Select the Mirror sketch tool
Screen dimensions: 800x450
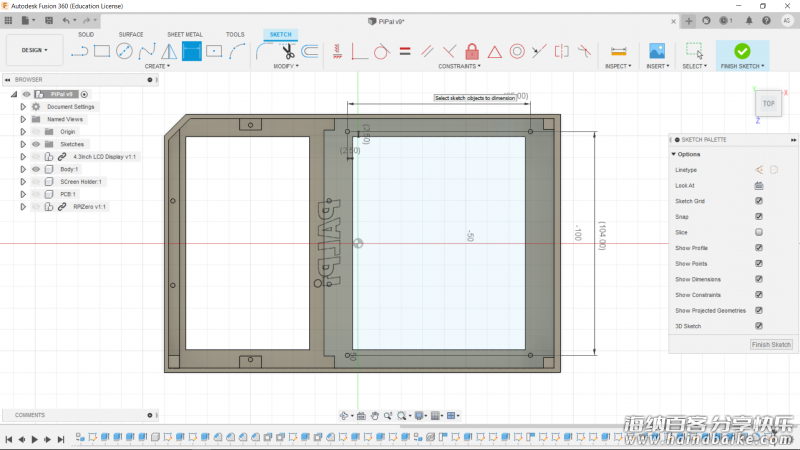click(x=169, y=51)
